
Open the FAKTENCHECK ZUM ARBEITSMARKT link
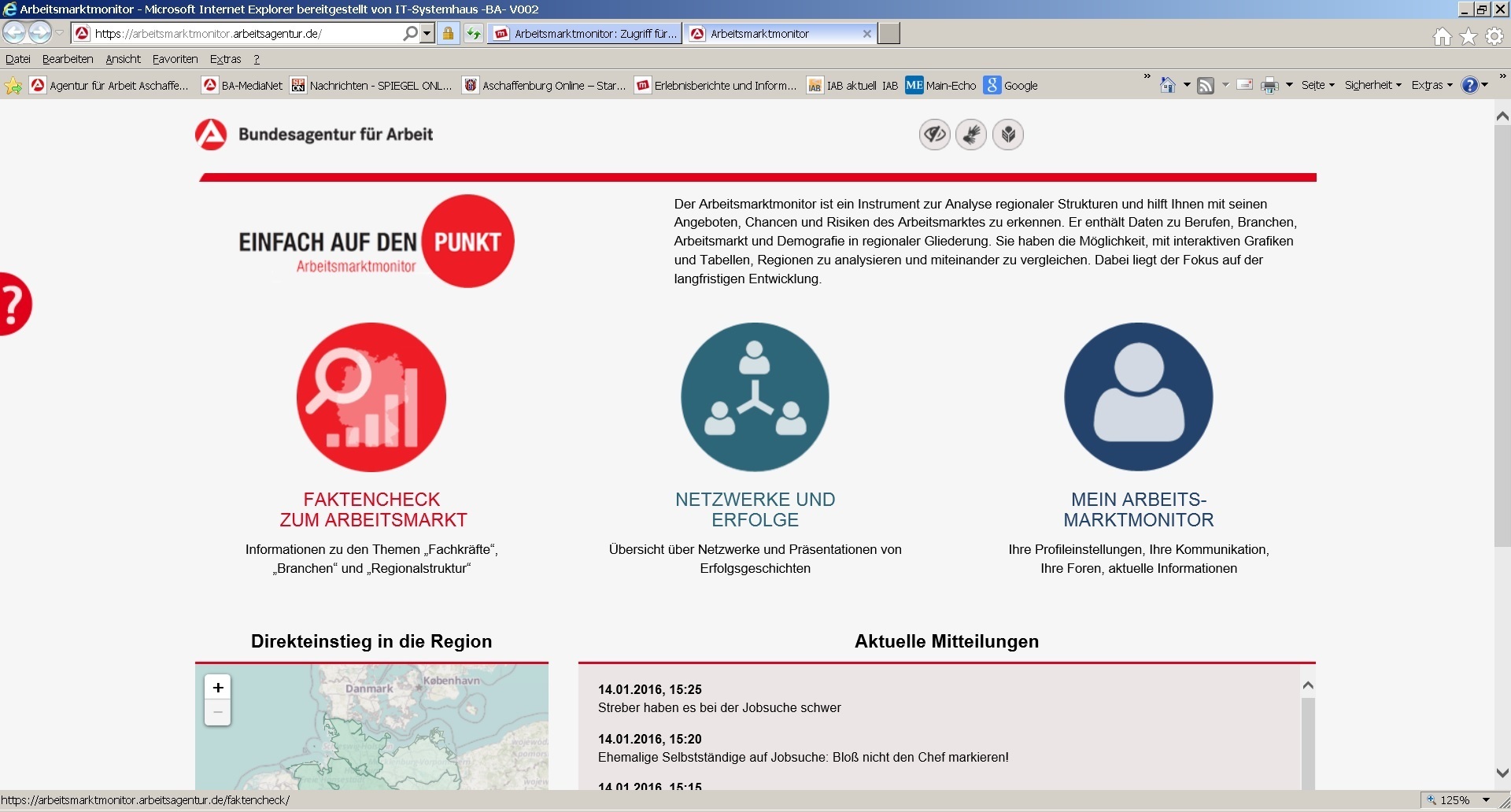[372, 510]
